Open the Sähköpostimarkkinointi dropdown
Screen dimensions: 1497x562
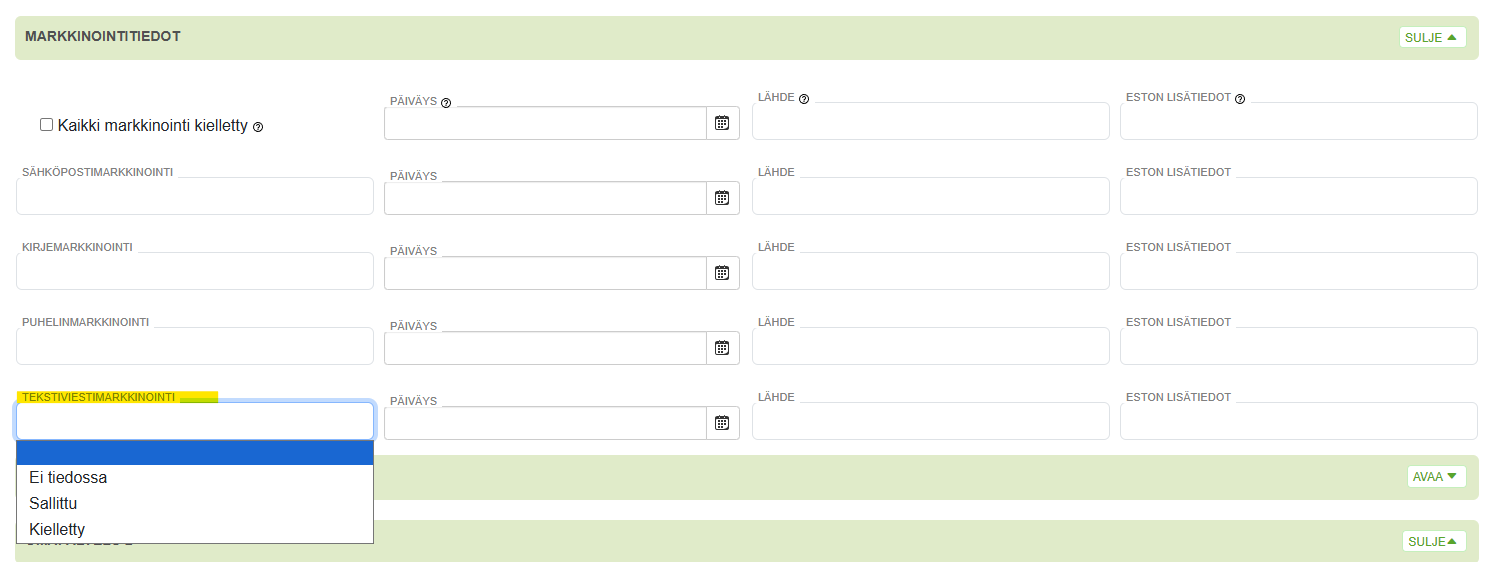tap(195, 196)
